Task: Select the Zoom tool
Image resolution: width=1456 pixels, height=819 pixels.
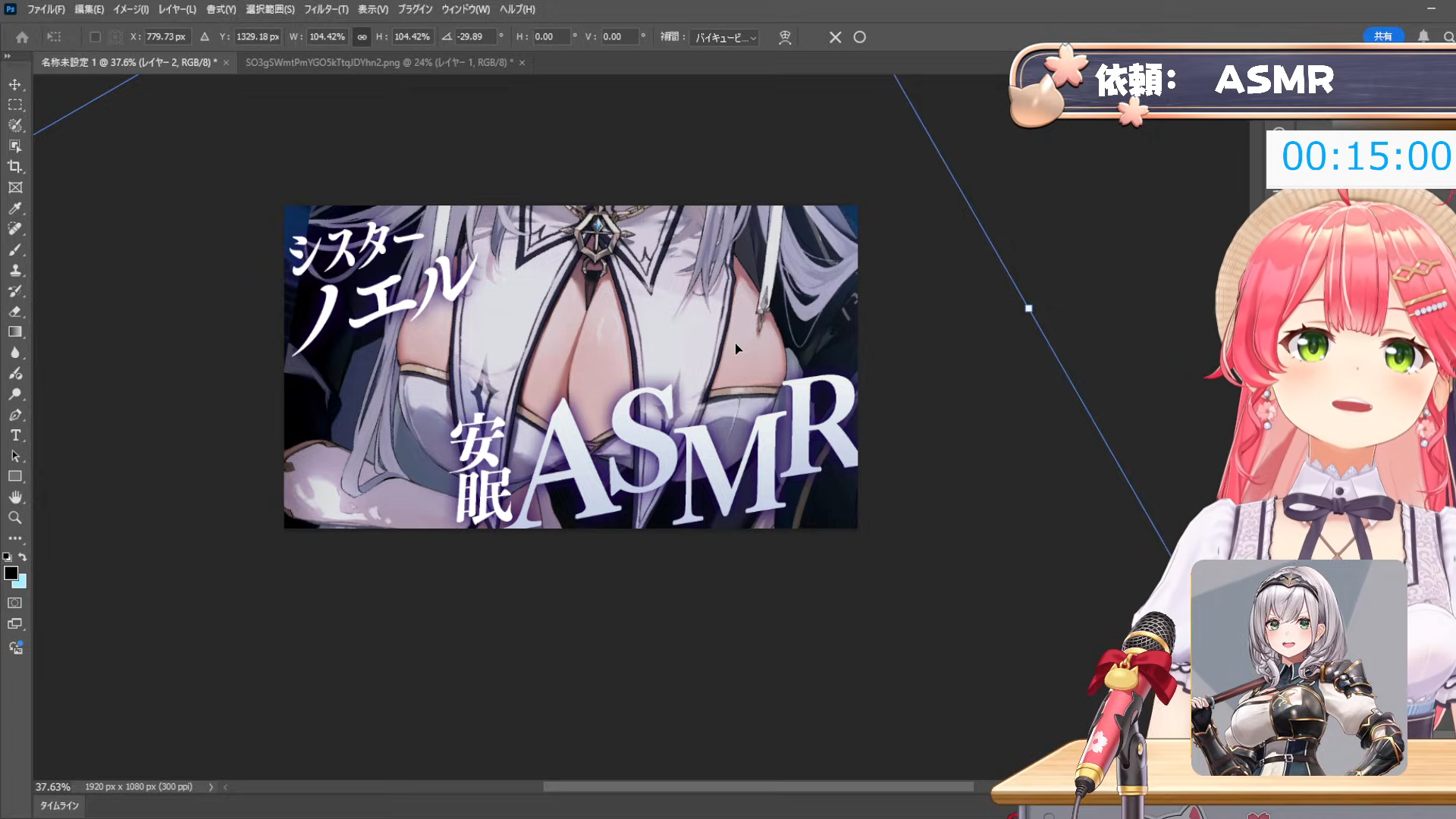Action: click(x=15, y=518)
